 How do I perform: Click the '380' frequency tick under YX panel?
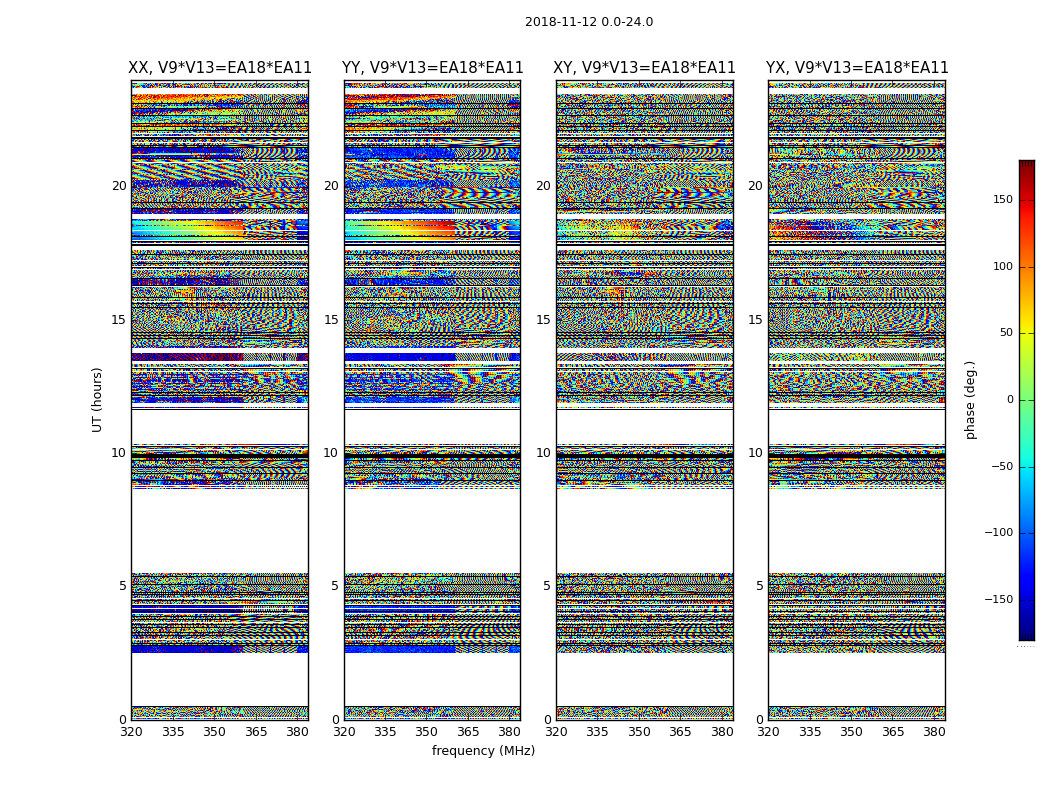[935, 732]
